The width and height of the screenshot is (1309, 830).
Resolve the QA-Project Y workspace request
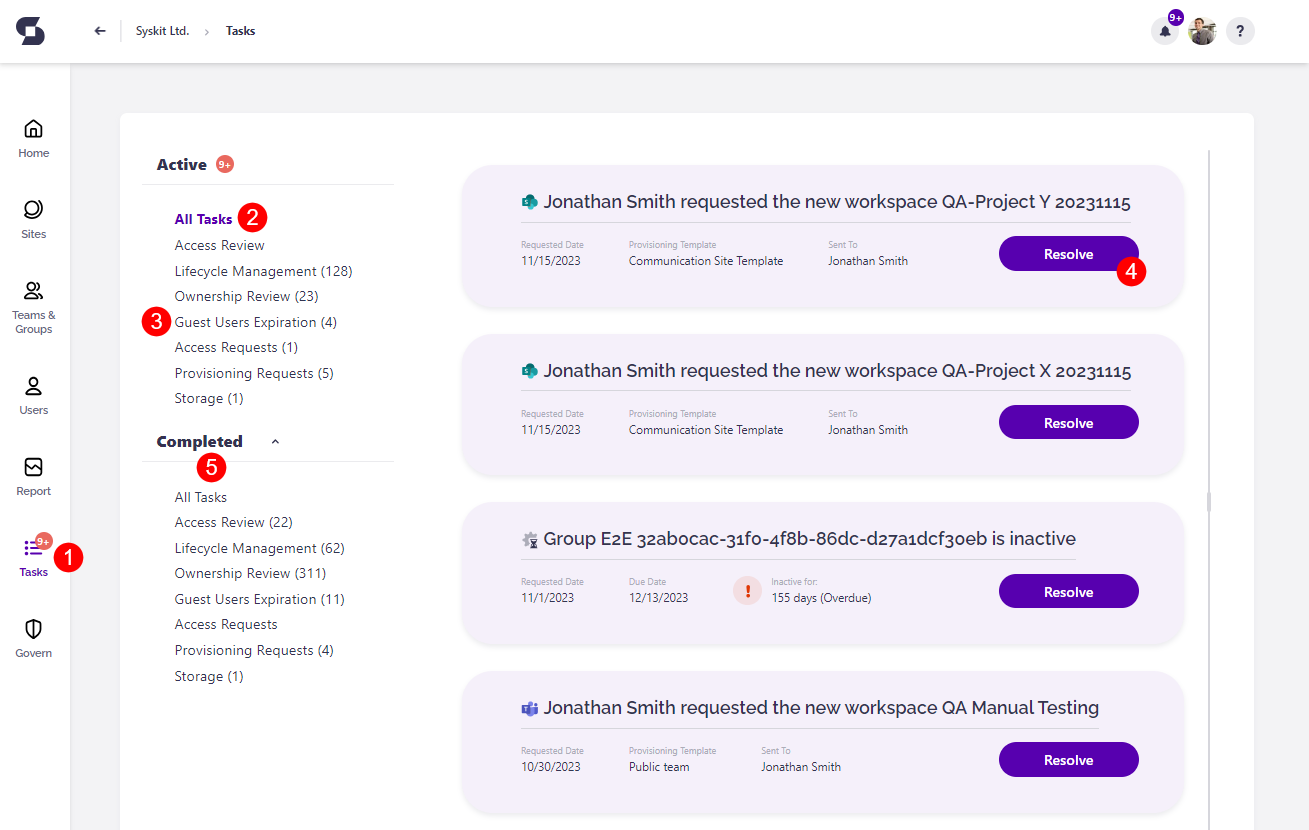click(1068, 253)
